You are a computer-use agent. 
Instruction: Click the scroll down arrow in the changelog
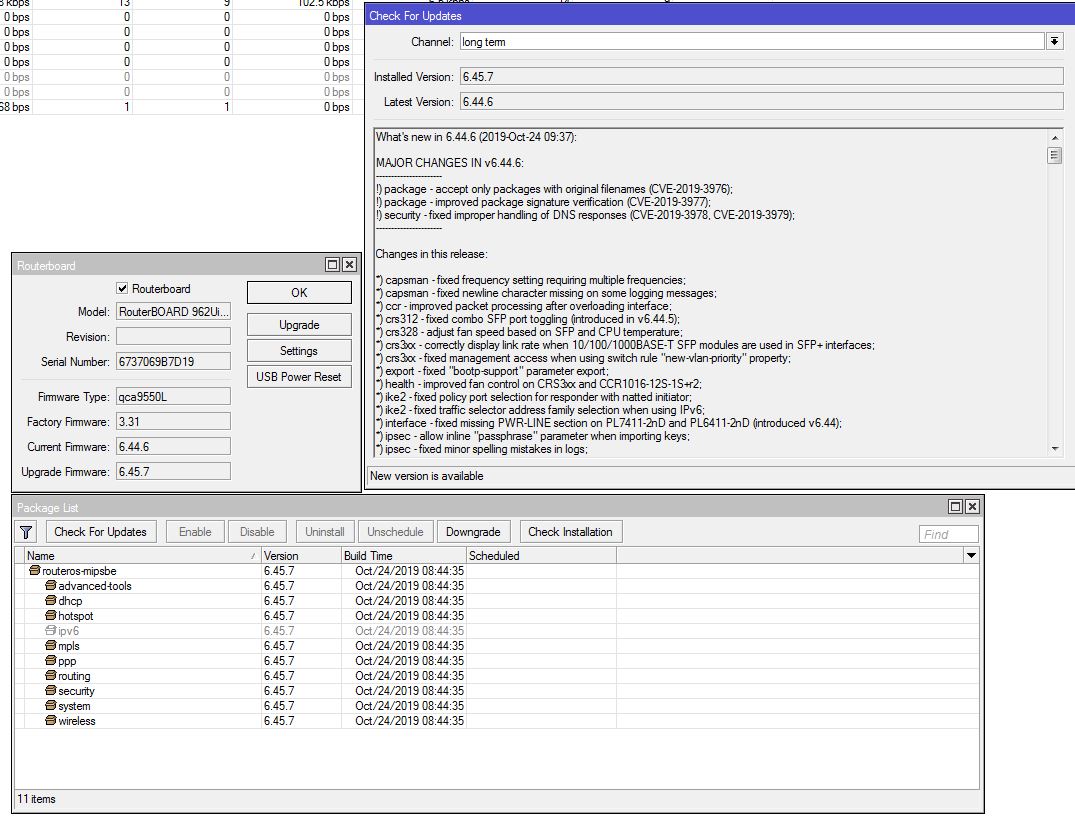1055,448
